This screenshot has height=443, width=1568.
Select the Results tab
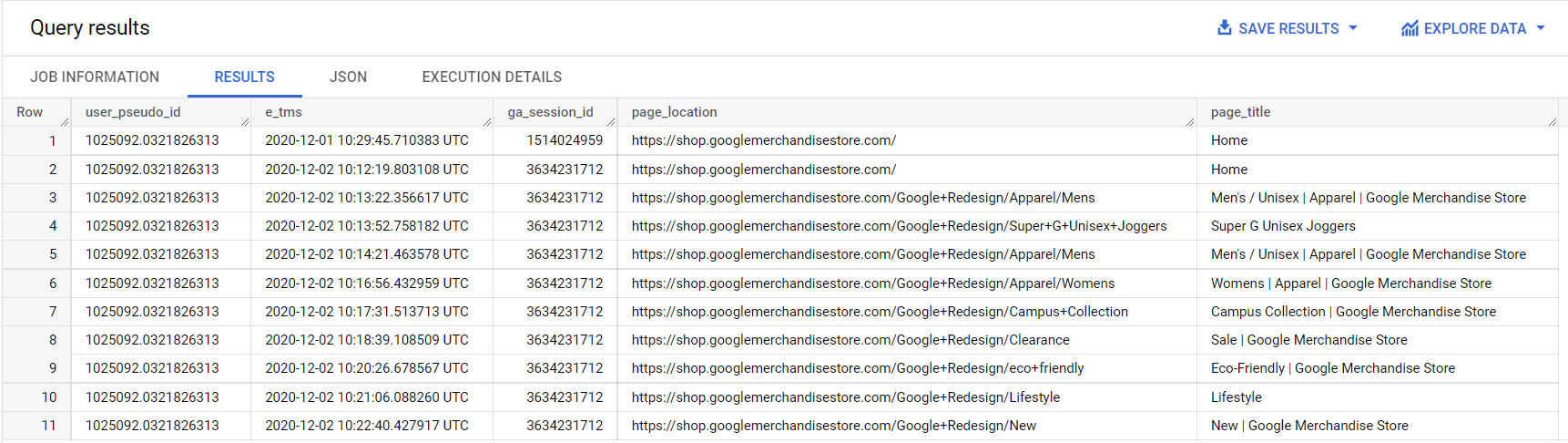(x=244, y=77)
